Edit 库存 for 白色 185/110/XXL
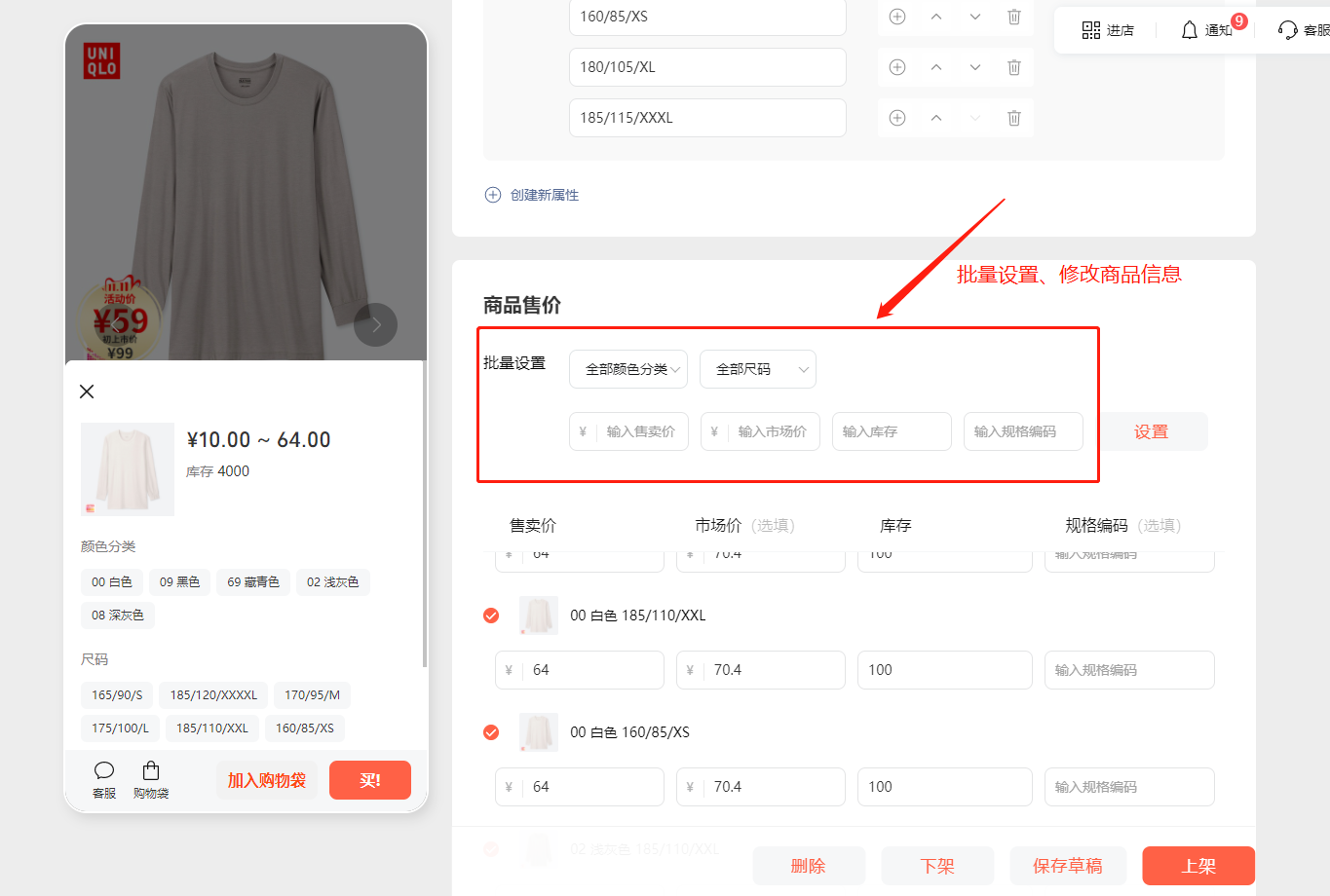 click(x=945, y=670)
